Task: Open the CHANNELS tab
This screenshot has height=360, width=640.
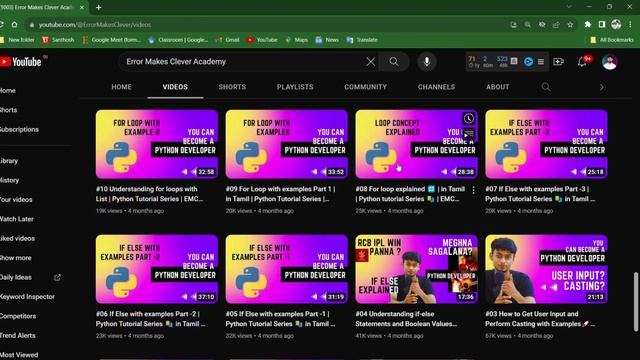Action: pos(436,87)
